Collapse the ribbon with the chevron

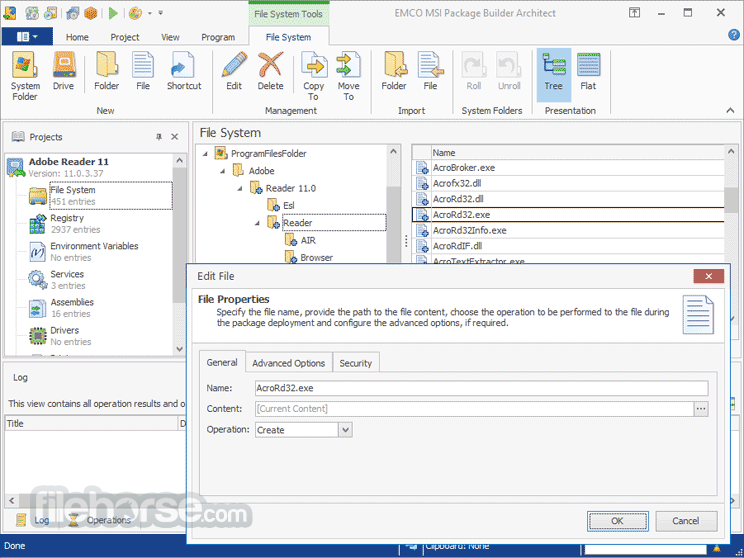[730, 110]
